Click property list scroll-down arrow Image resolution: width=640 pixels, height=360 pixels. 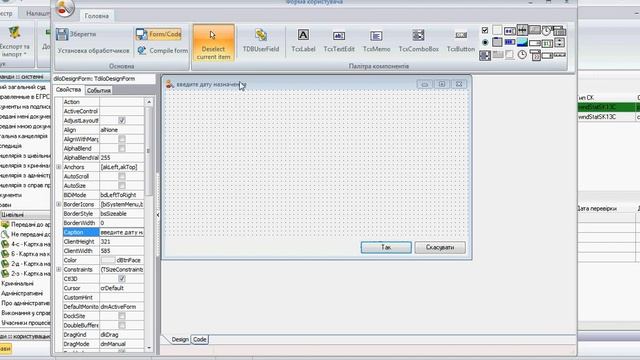click(x=149, y=348)
